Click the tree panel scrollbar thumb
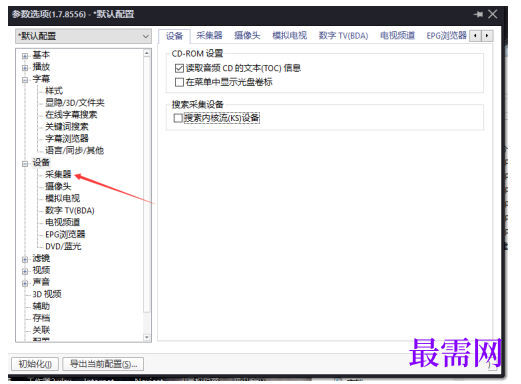Screen dimensions: 521x384 point(147,185)
